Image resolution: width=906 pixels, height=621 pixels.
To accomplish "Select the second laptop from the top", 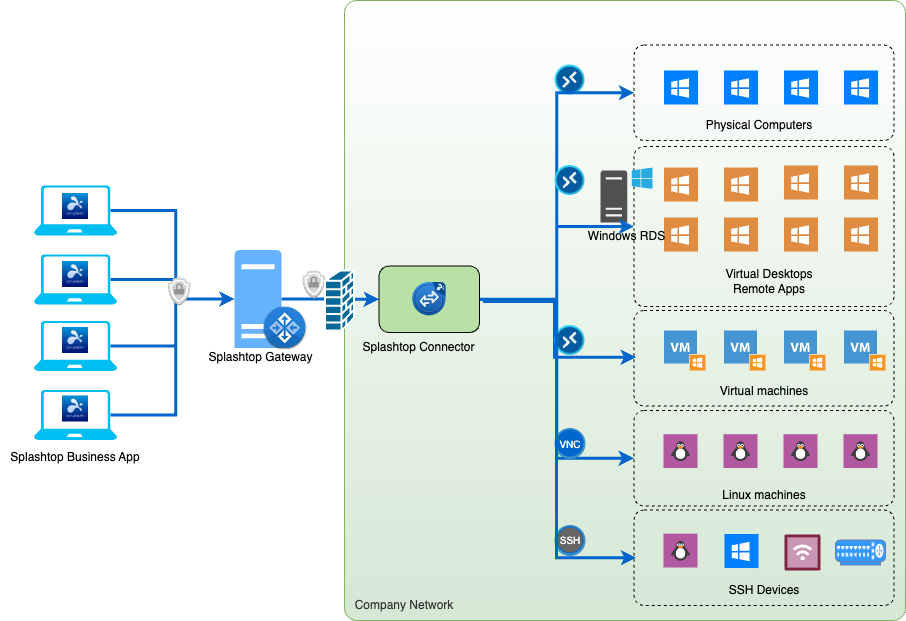I will 76,280.
